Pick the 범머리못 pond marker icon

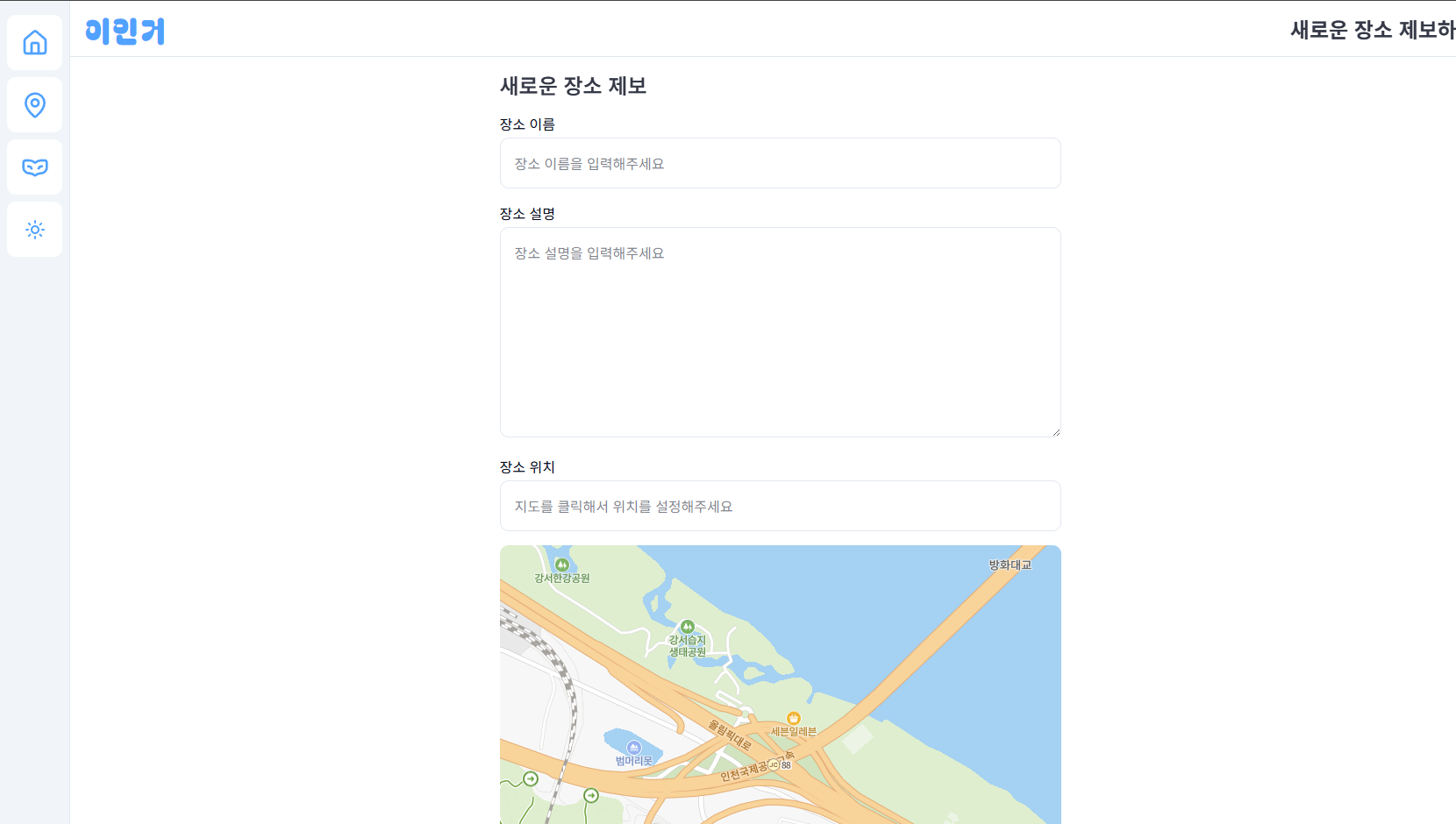point(634,748)
